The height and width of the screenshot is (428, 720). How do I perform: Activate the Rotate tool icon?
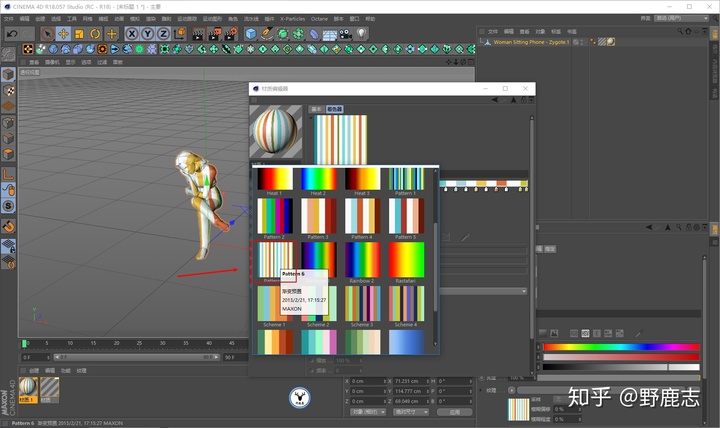click(x=95, y=34)
